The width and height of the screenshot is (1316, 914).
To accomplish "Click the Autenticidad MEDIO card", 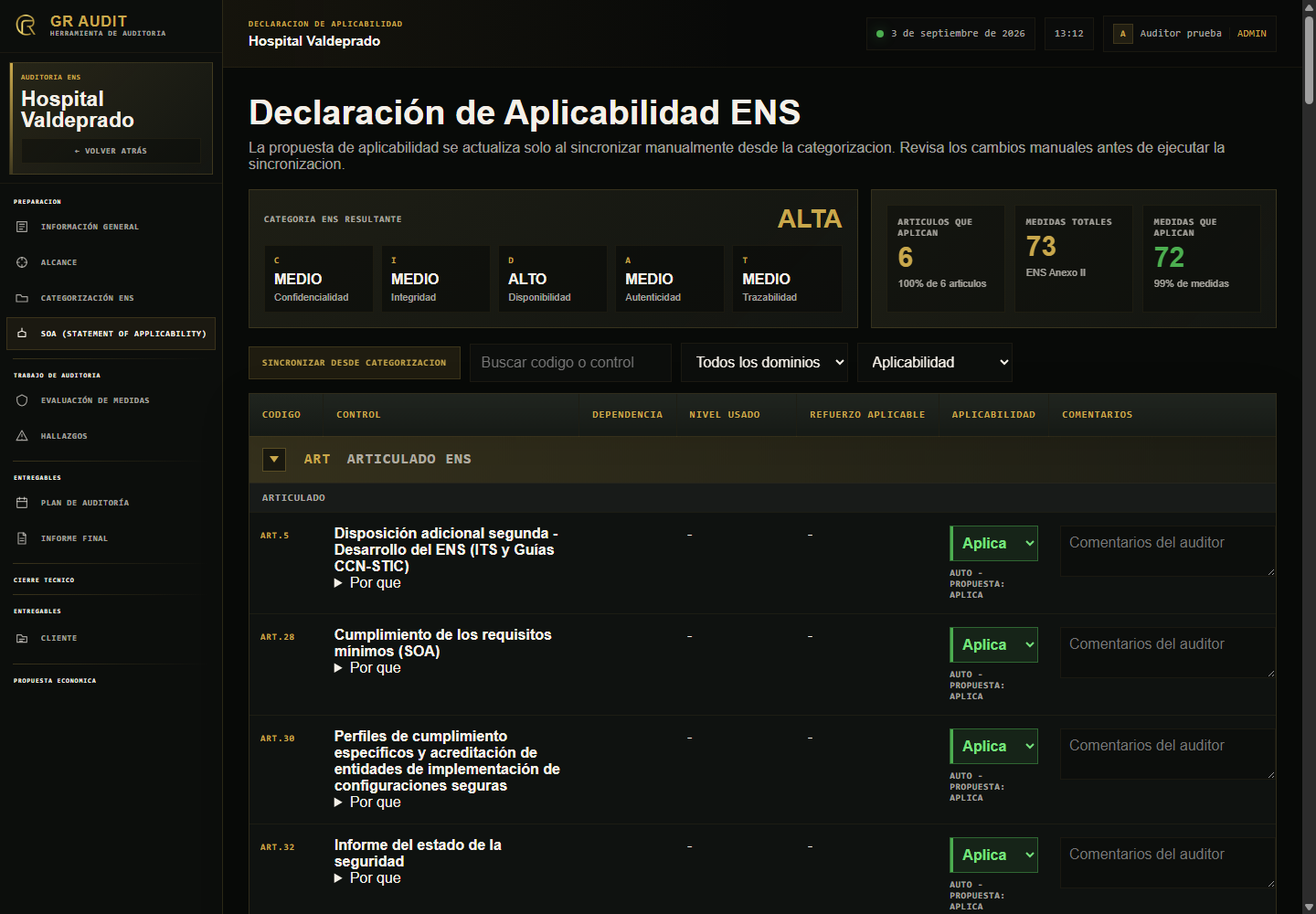I will (670, 279).
